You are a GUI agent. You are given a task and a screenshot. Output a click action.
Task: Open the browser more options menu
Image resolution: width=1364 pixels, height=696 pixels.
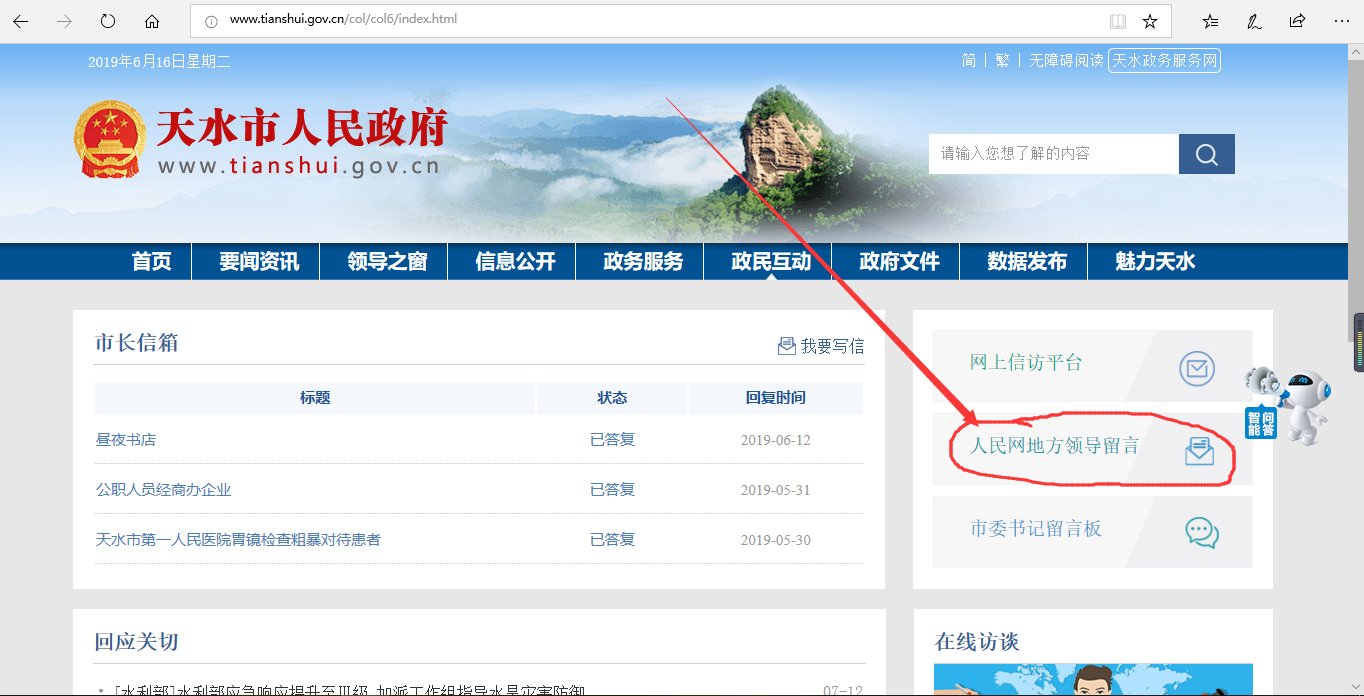tap(1340, 19)
